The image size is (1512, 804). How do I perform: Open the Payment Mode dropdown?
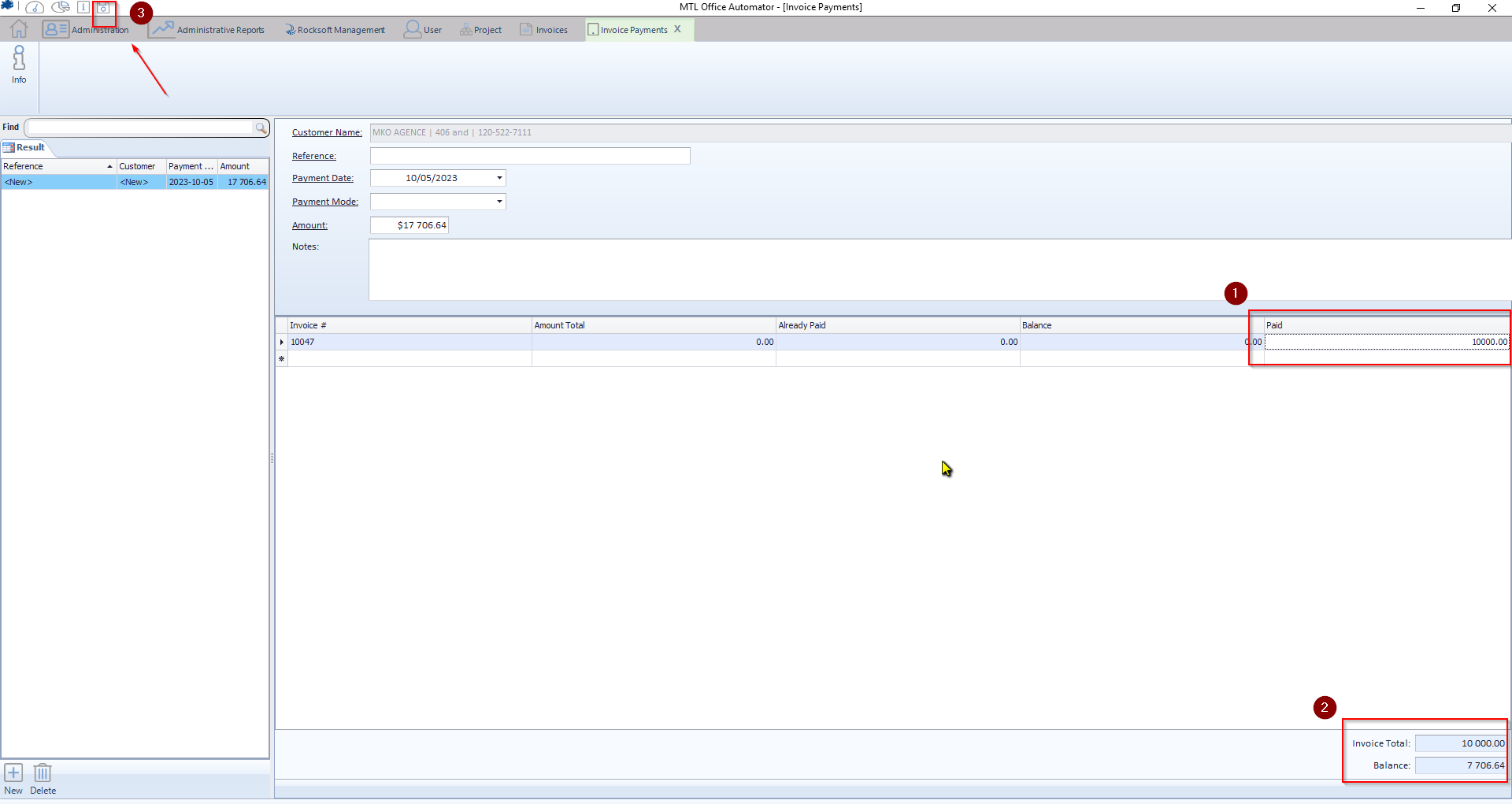499,202
